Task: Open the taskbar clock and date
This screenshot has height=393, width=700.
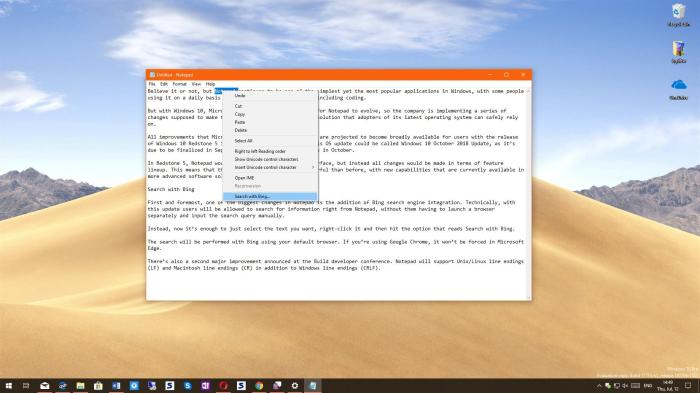Action: [x=668, y=386]
